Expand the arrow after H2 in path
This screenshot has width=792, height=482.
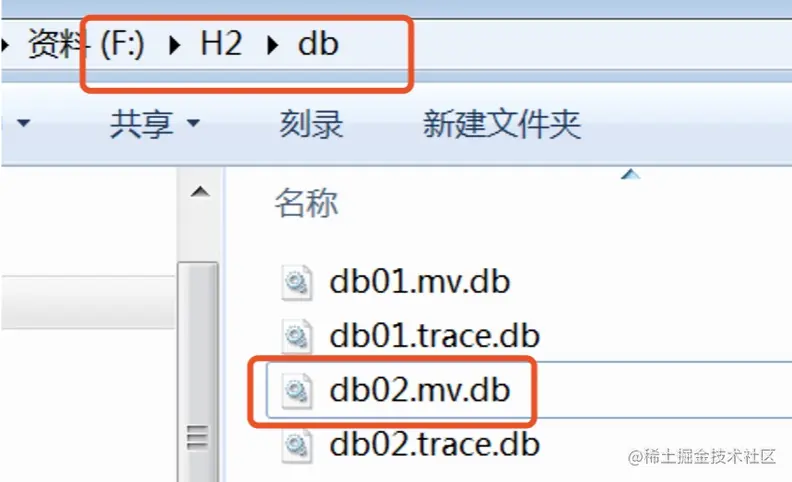coord(273,45)
